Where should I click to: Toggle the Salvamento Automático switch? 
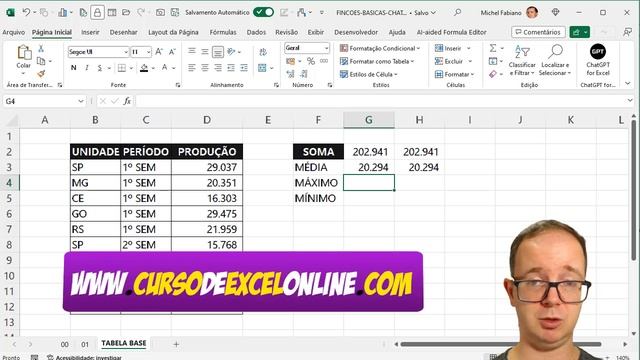[x=263, y=12]
